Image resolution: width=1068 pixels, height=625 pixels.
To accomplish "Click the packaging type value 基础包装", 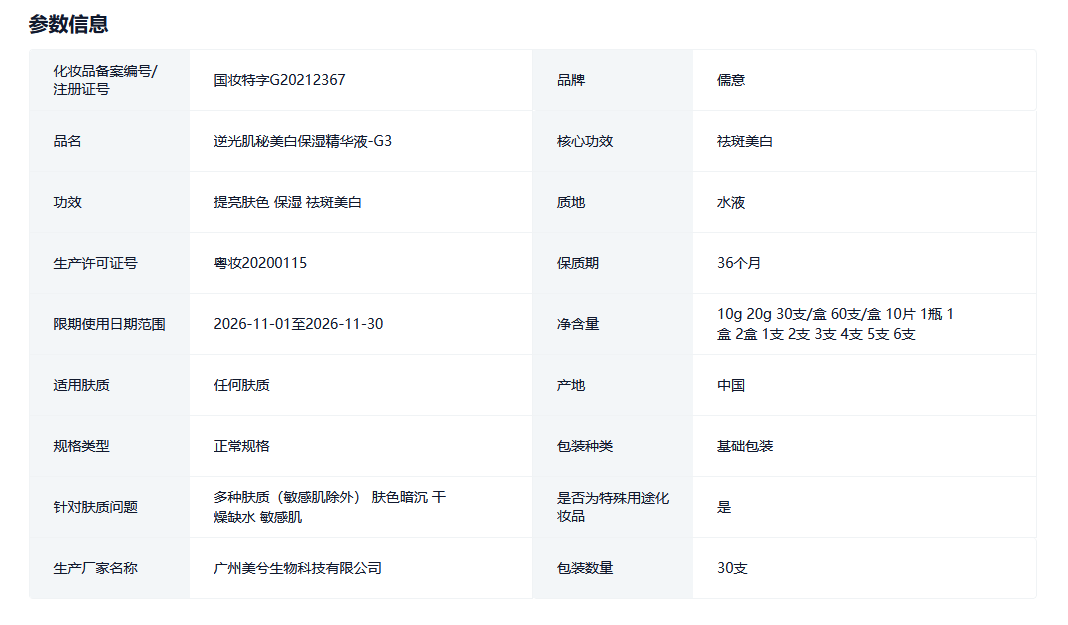I will tap(744, 446).
